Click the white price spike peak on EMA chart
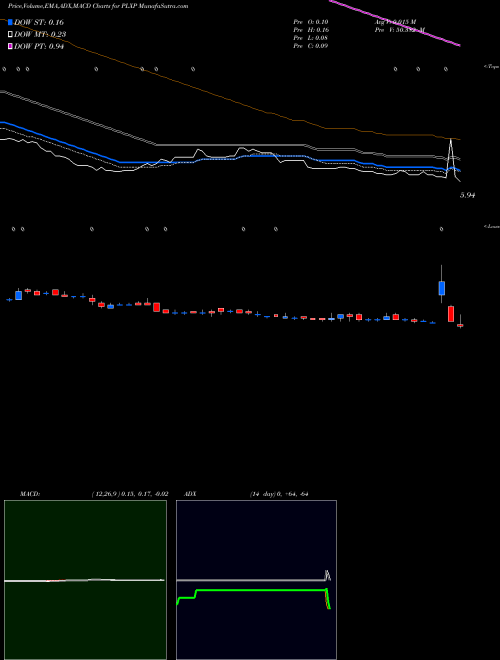 coord(451,140)
